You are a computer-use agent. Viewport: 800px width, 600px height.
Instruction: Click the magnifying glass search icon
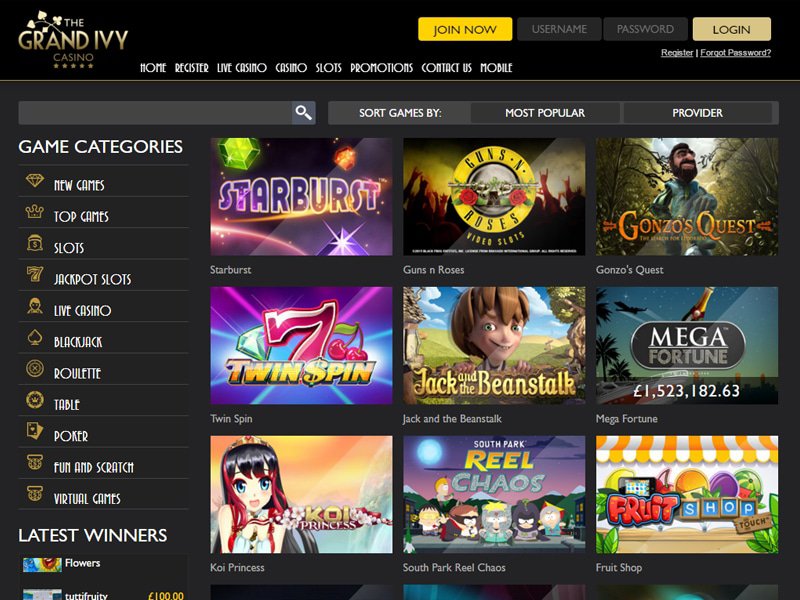coord(304,113)
